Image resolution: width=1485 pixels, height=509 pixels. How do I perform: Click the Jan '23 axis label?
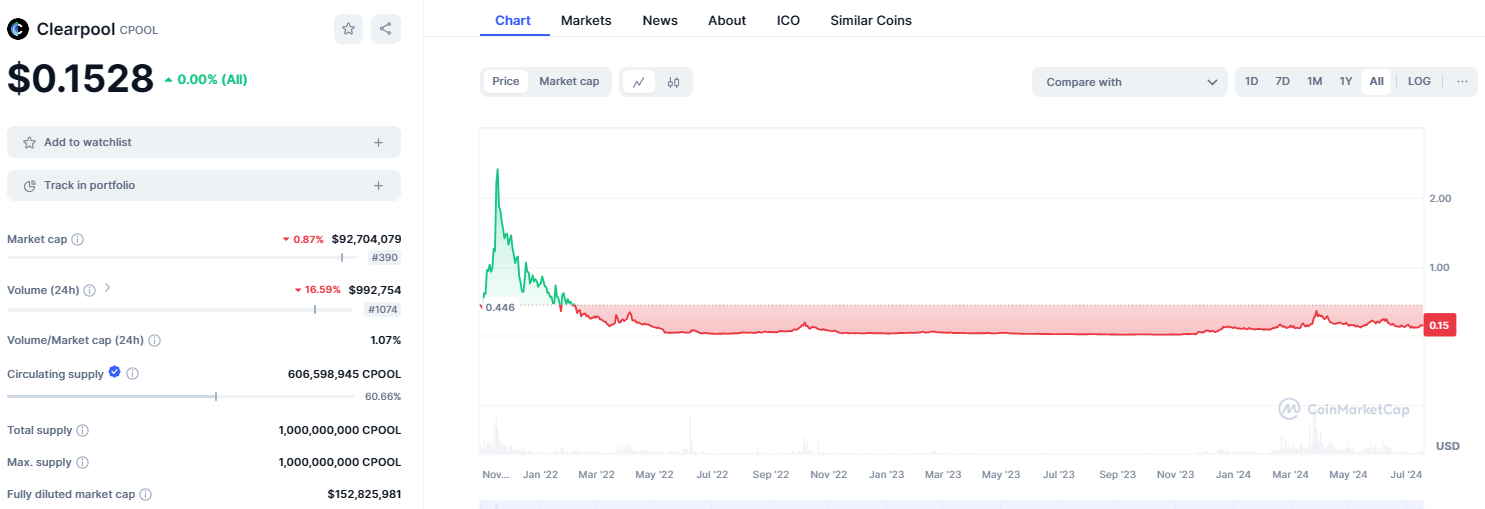(886, 475)
